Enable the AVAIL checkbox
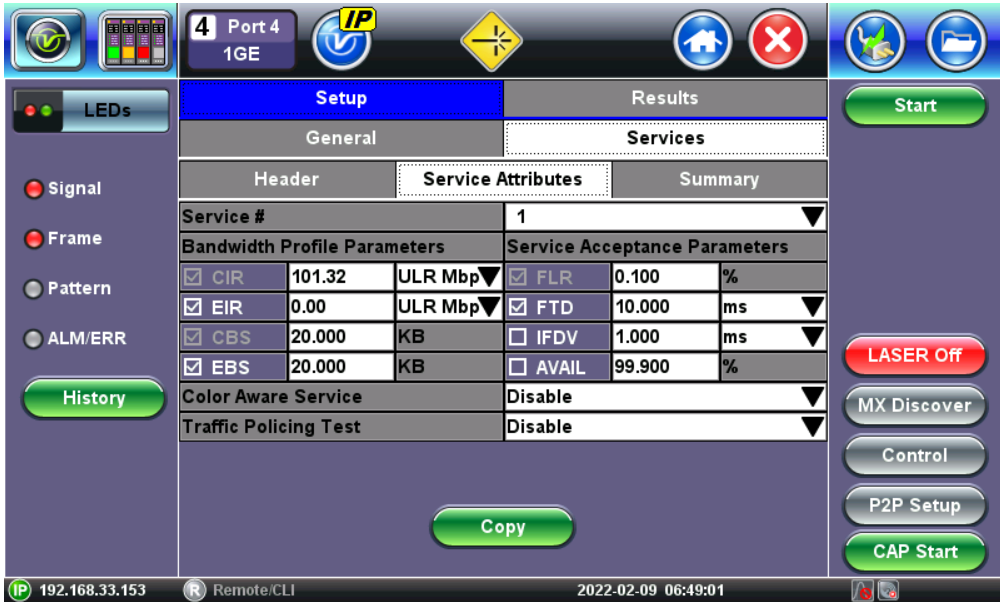This screenshot has width=1000, height=602. (x=518, y=367)
